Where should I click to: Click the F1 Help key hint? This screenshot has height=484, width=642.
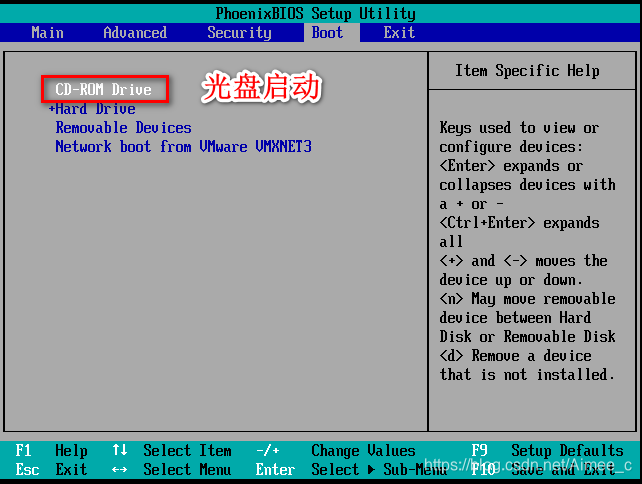coord(52,451)
